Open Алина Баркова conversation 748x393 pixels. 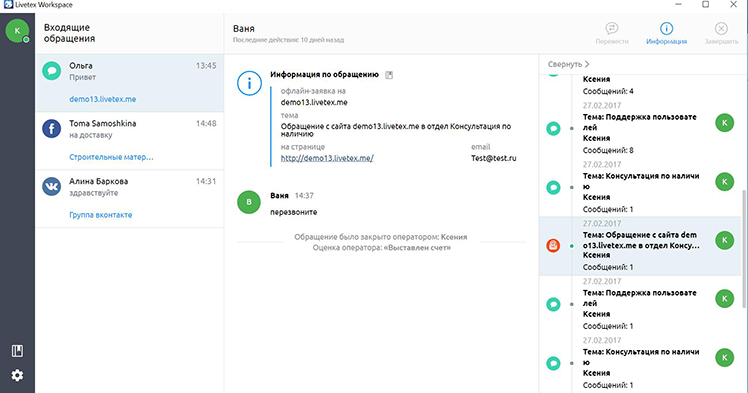(130, 198)
